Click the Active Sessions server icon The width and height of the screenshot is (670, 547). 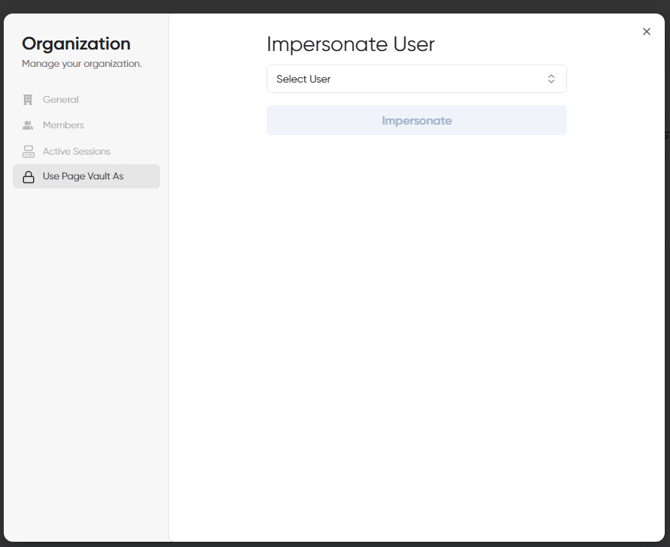coord(28,151)
